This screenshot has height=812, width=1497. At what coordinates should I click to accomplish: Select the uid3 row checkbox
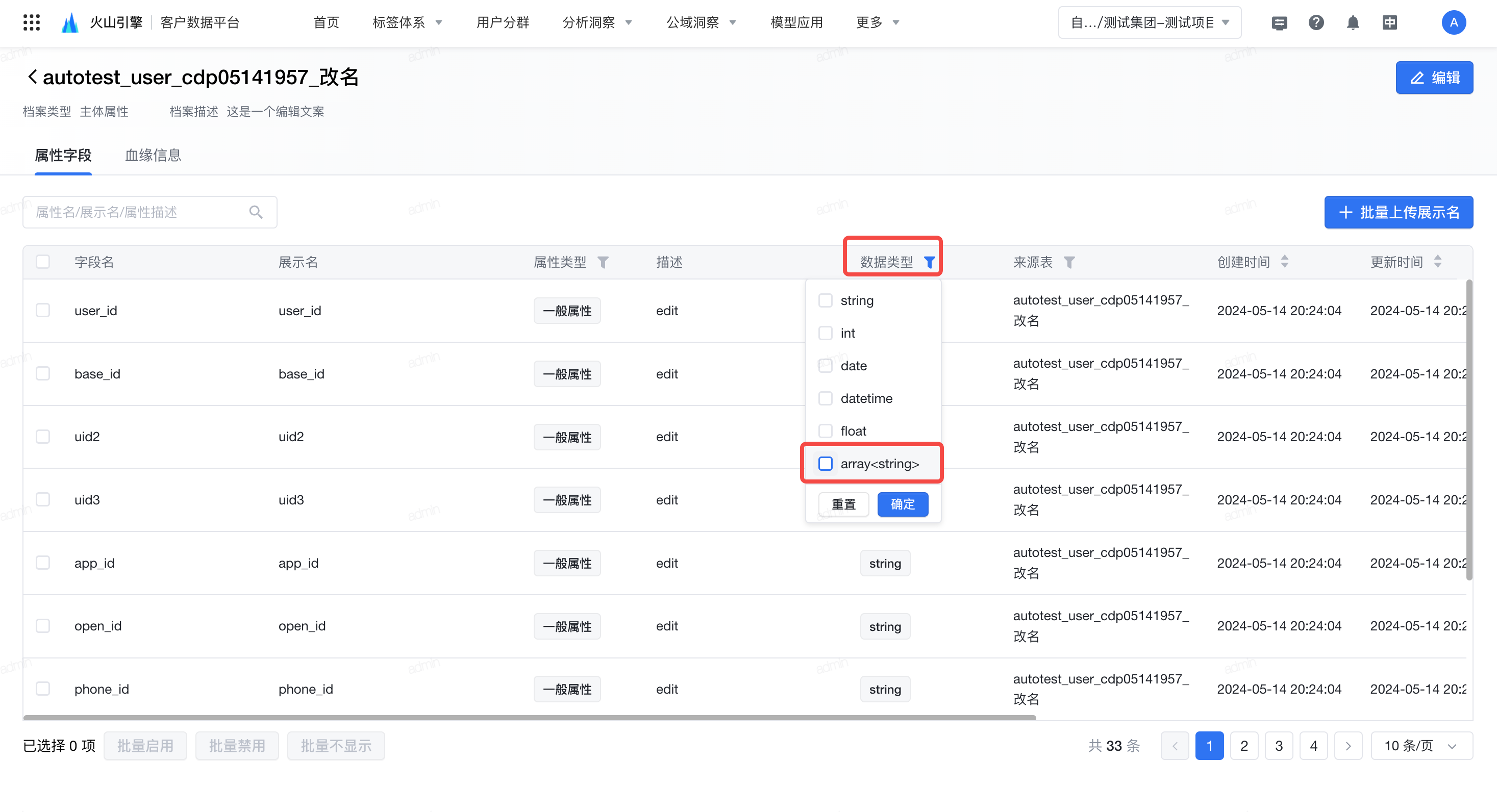43,499
